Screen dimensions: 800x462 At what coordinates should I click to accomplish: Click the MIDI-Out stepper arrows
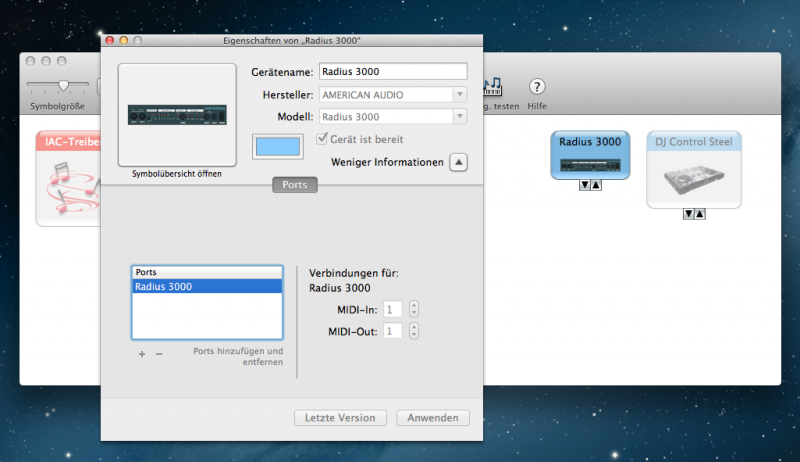[414, 331]
